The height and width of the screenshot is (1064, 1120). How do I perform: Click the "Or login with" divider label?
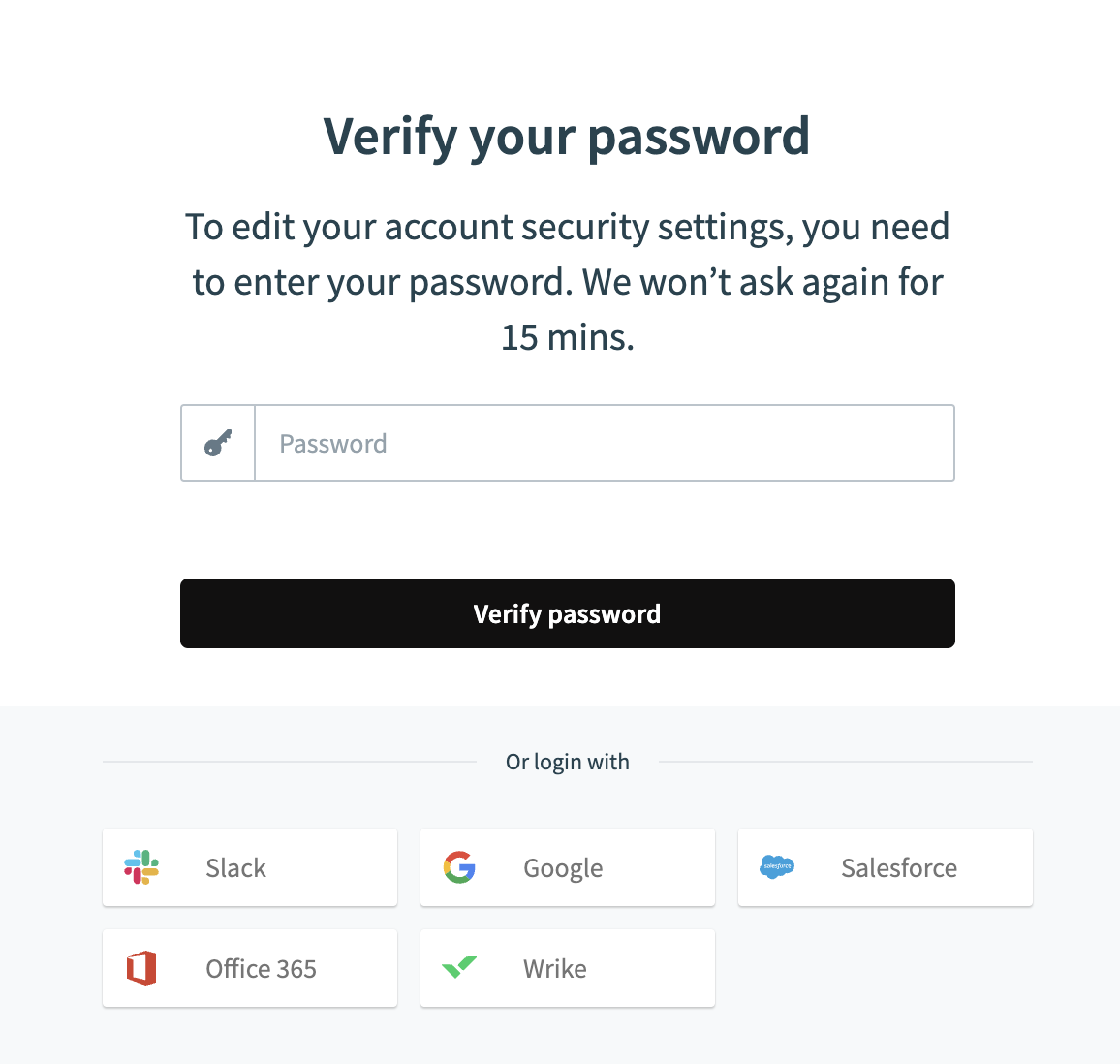pyautogui.click(x=567, y=762)
